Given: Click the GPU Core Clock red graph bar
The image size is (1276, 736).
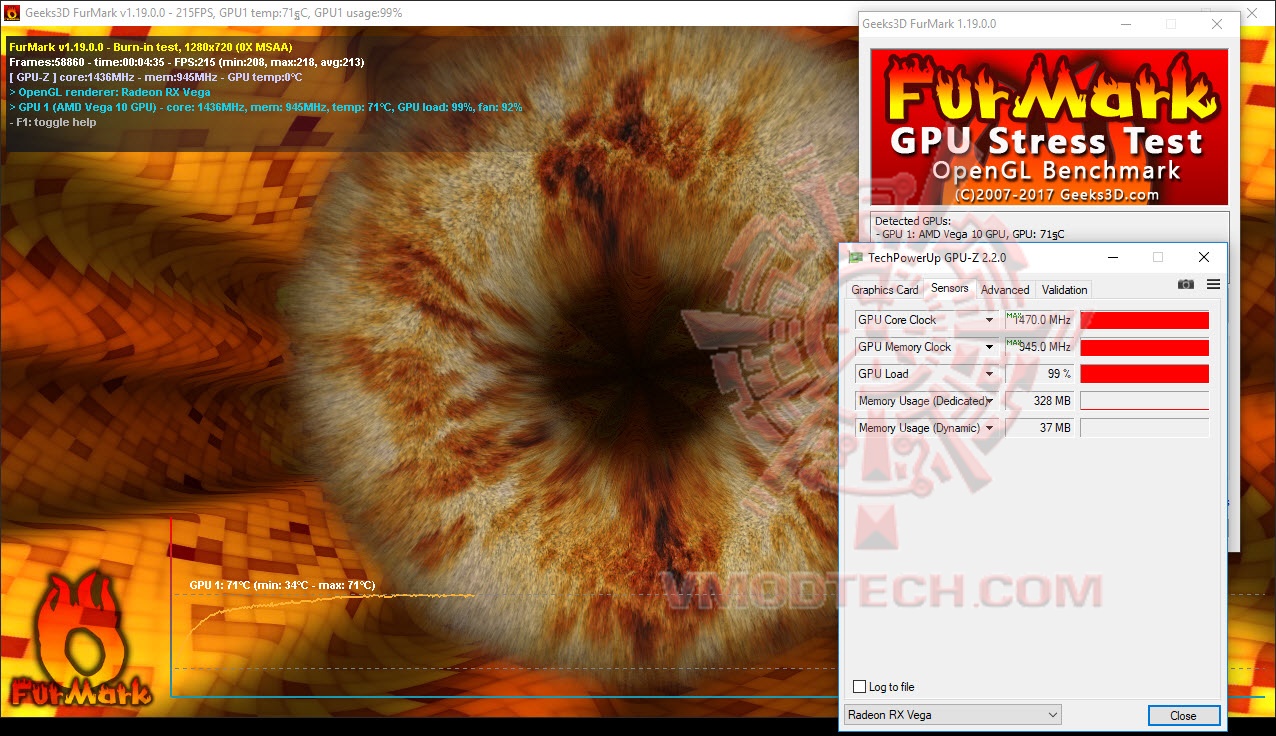Looking at the screenshot, I should 1144,320.
